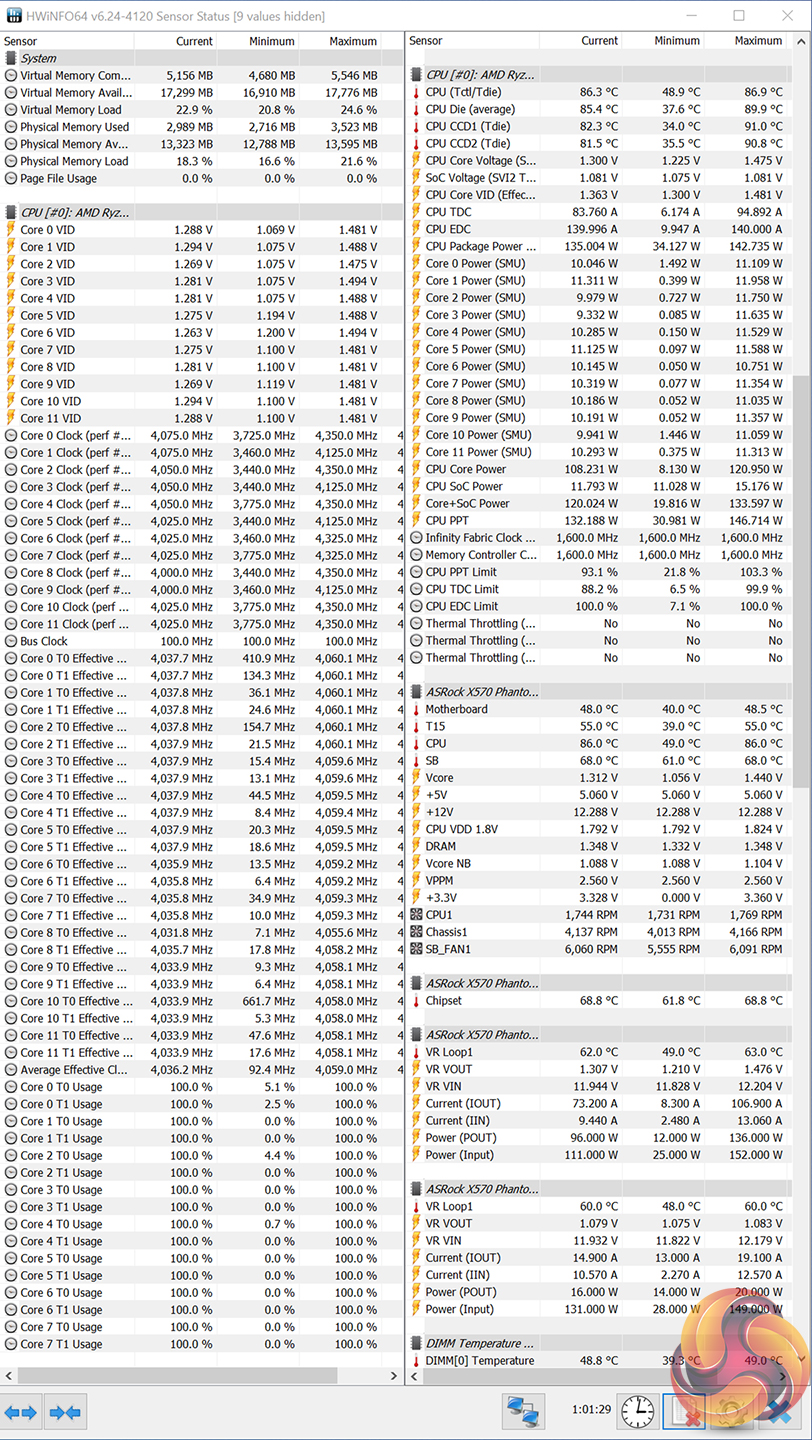Click right pane Maximum column header

(748, 41)
